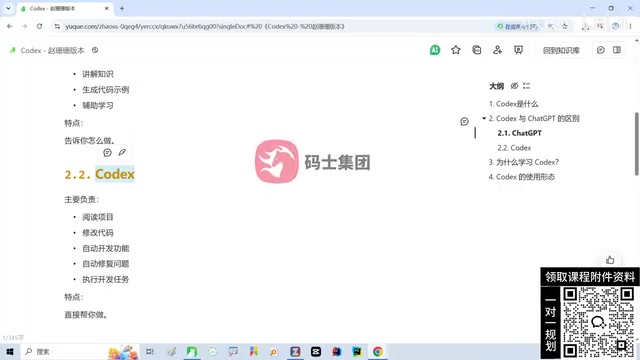Open the green AI assistant icon
640x360 pixels.
click(x=435, y=50)
